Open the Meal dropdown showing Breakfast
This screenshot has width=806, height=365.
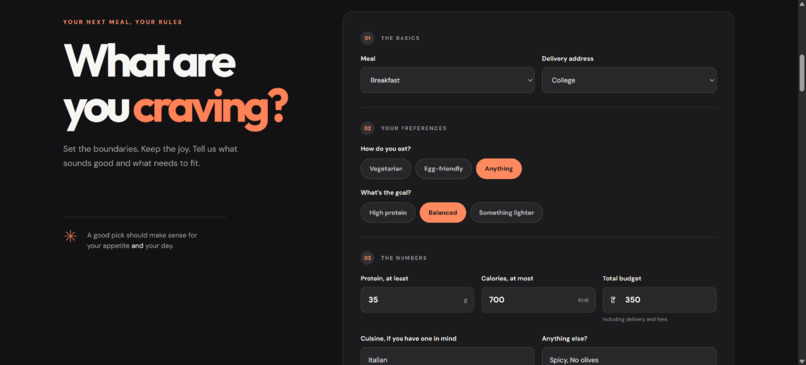pos(447,80)
